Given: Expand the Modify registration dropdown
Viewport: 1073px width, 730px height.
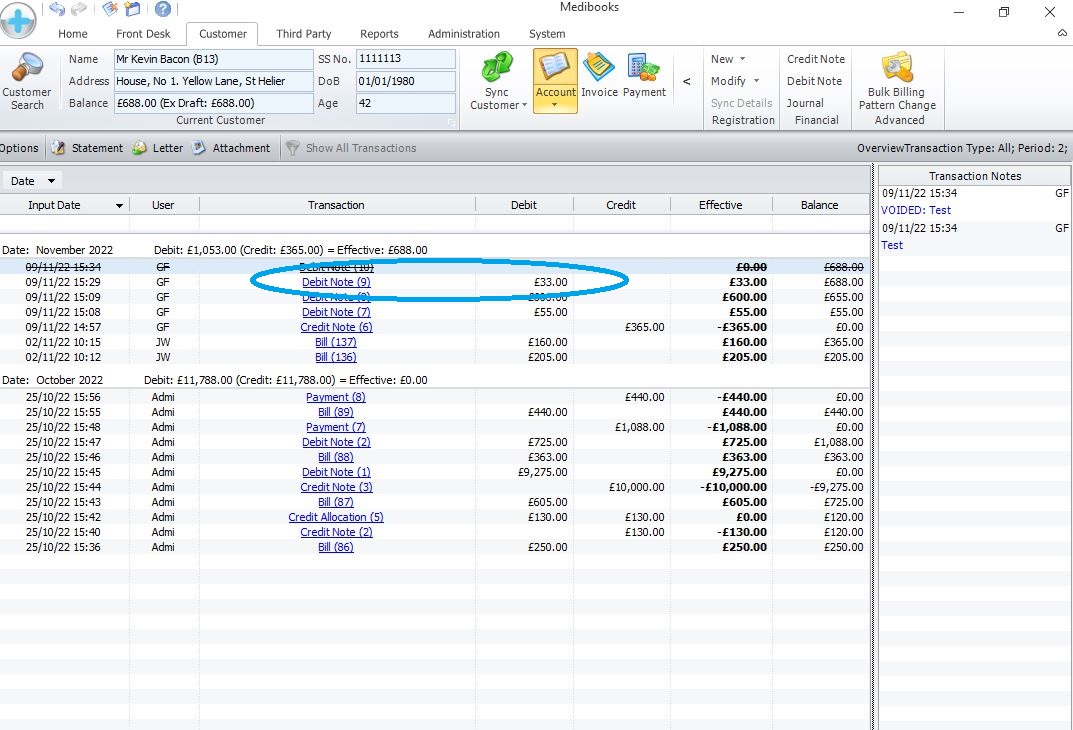Looking at the screenshot, I should pyautogui.click(x=735, y=81).
